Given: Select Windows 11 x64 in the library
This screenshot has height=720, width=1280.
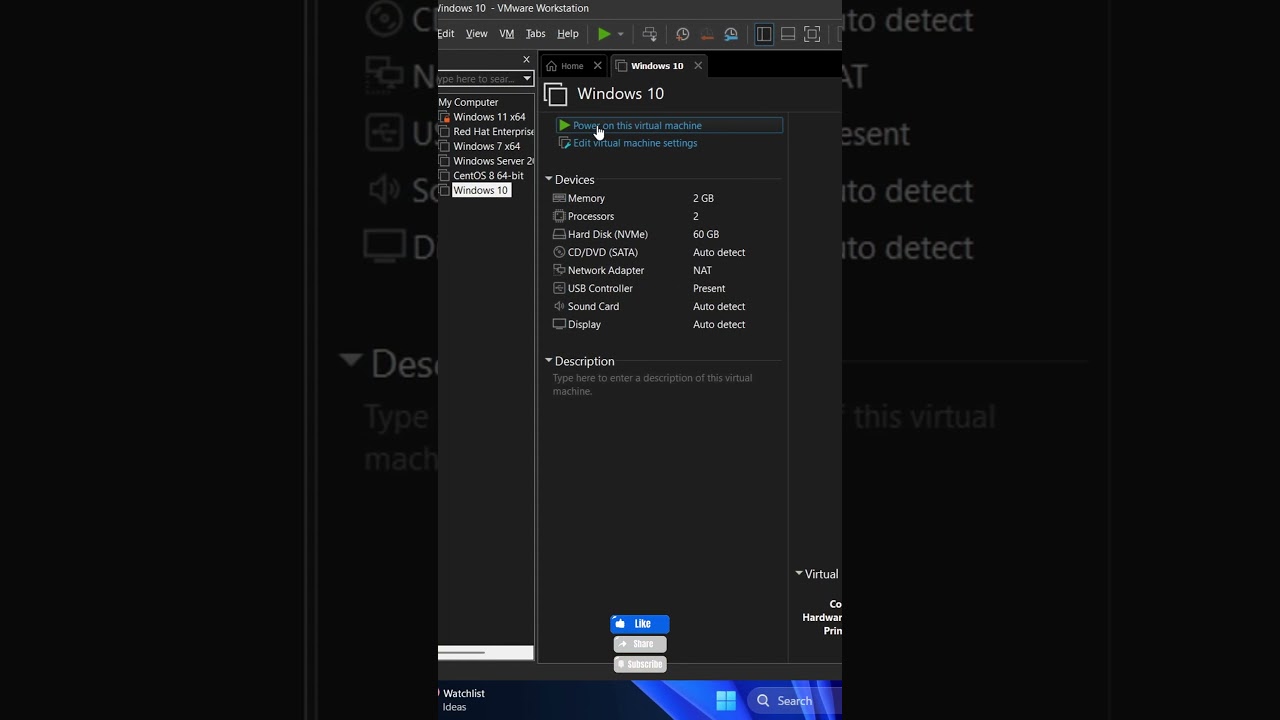Looking at the screenshot, I should tap(489, 117).
